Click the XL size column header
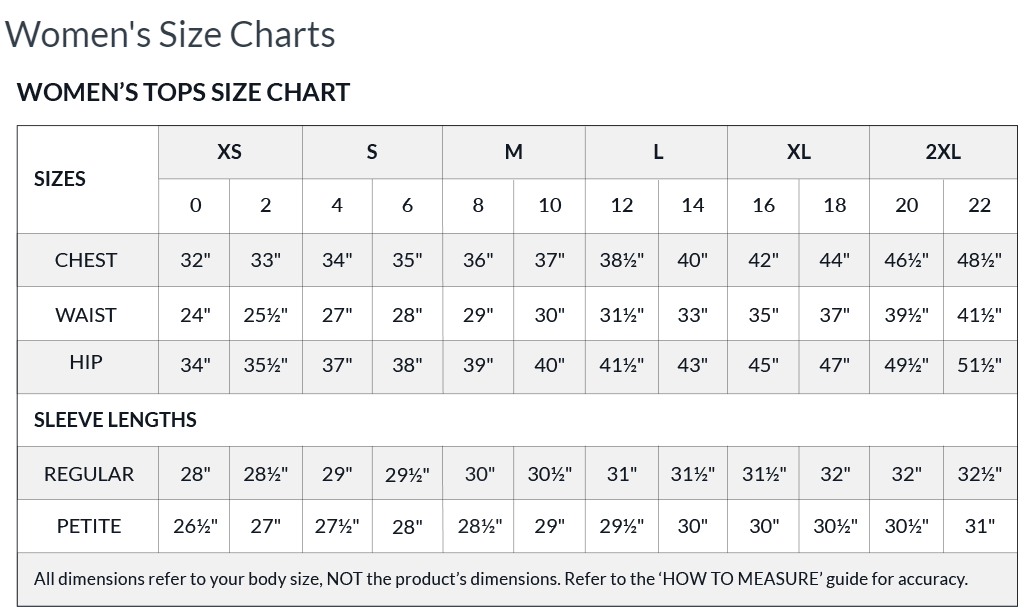Viewport: 1021px width, 612px height. pyautogui.click(x=798, y=152)
